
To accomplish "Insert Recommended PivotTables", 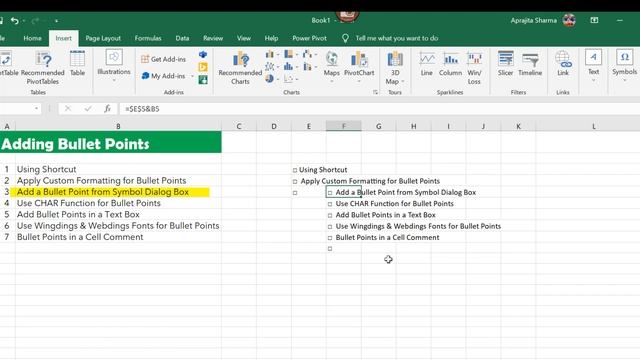I will [x=43, y=68].
